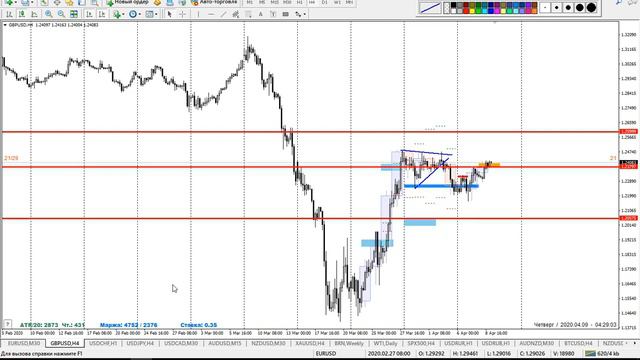The image size is (640, 360).
Task: Click the arrows objects icon
Action: [x=298, y=14]
